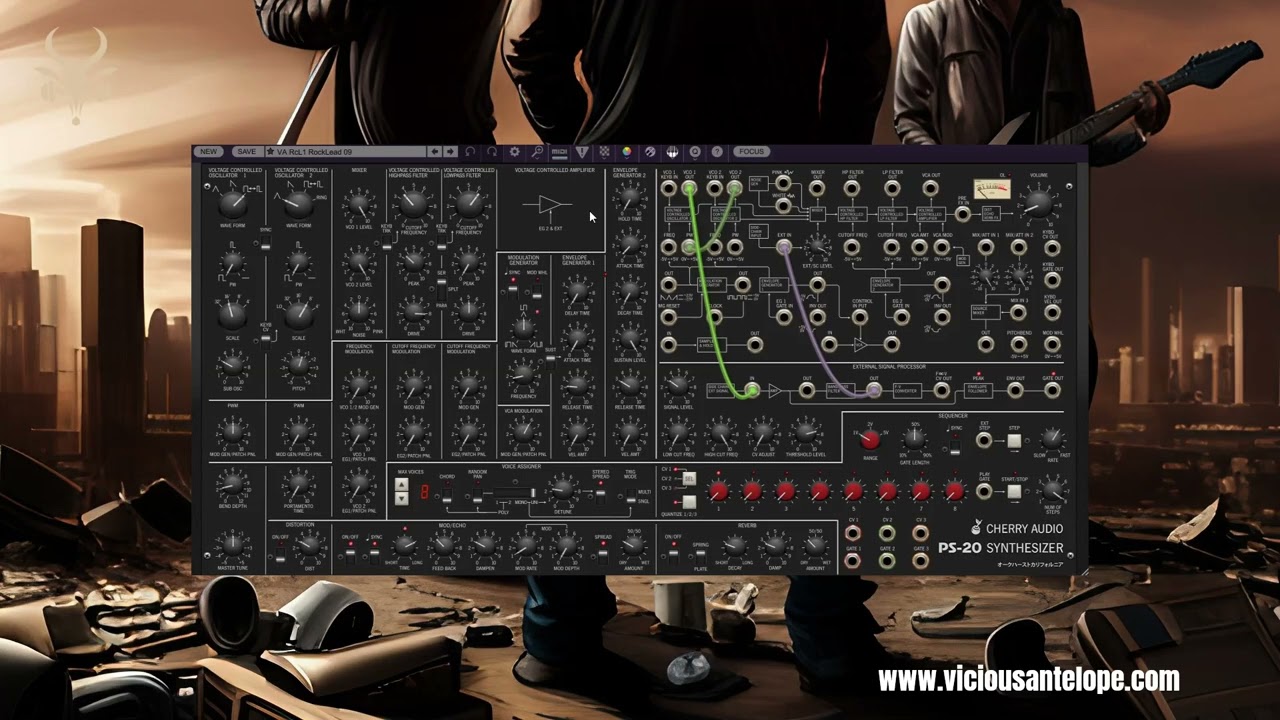Toggle the modulation generator MOD WHL switch
This screenshot has height=720, width=1280.
[536, 289]
